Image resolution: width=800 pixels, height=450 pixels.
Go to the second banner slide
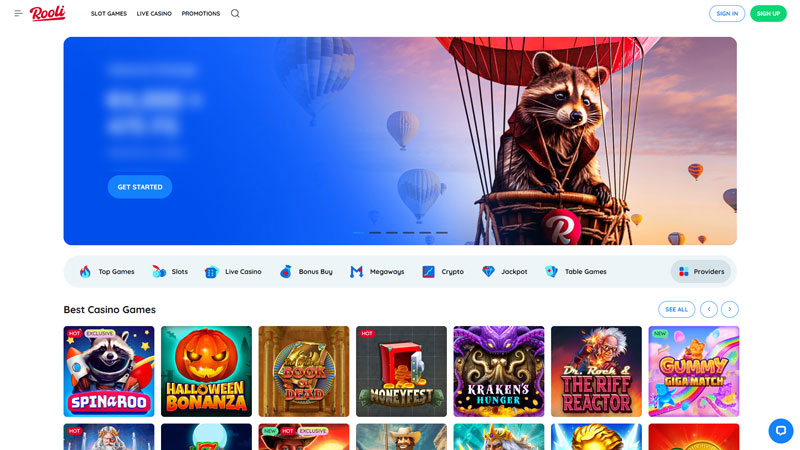(x=376, y=233)
